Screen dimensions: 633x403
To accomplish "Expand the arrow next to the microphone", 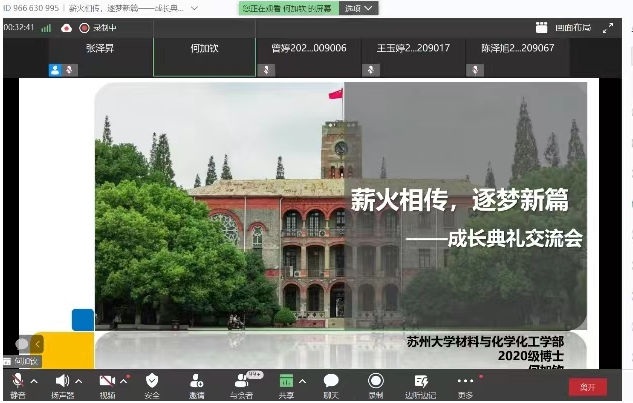I will [34, 381].
